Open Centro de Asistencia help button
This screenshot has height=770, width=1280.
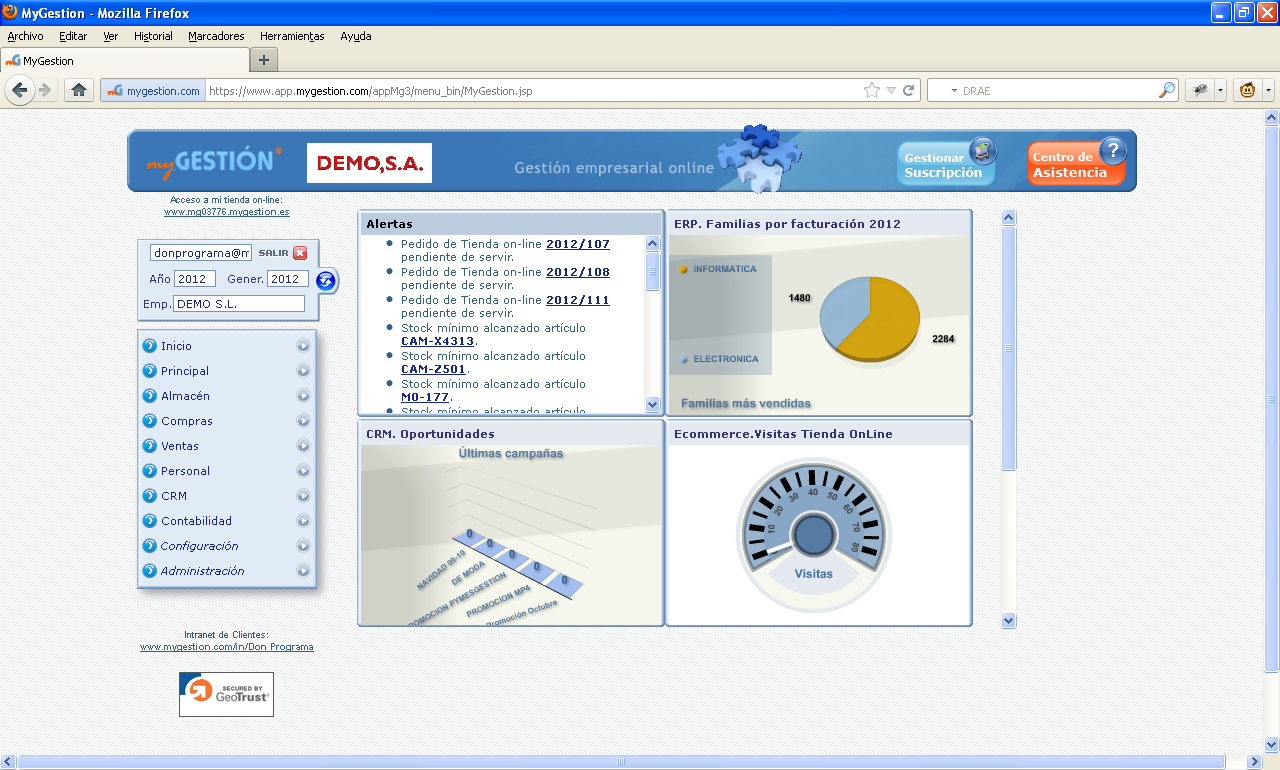pos(1077,162)
